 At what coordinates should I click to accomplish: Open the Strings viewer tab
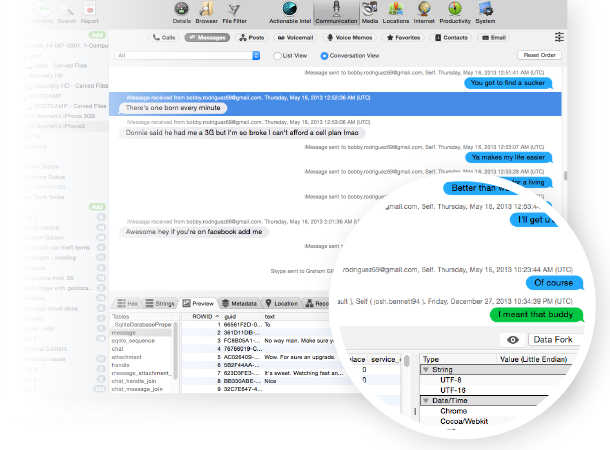coord(160,303)
